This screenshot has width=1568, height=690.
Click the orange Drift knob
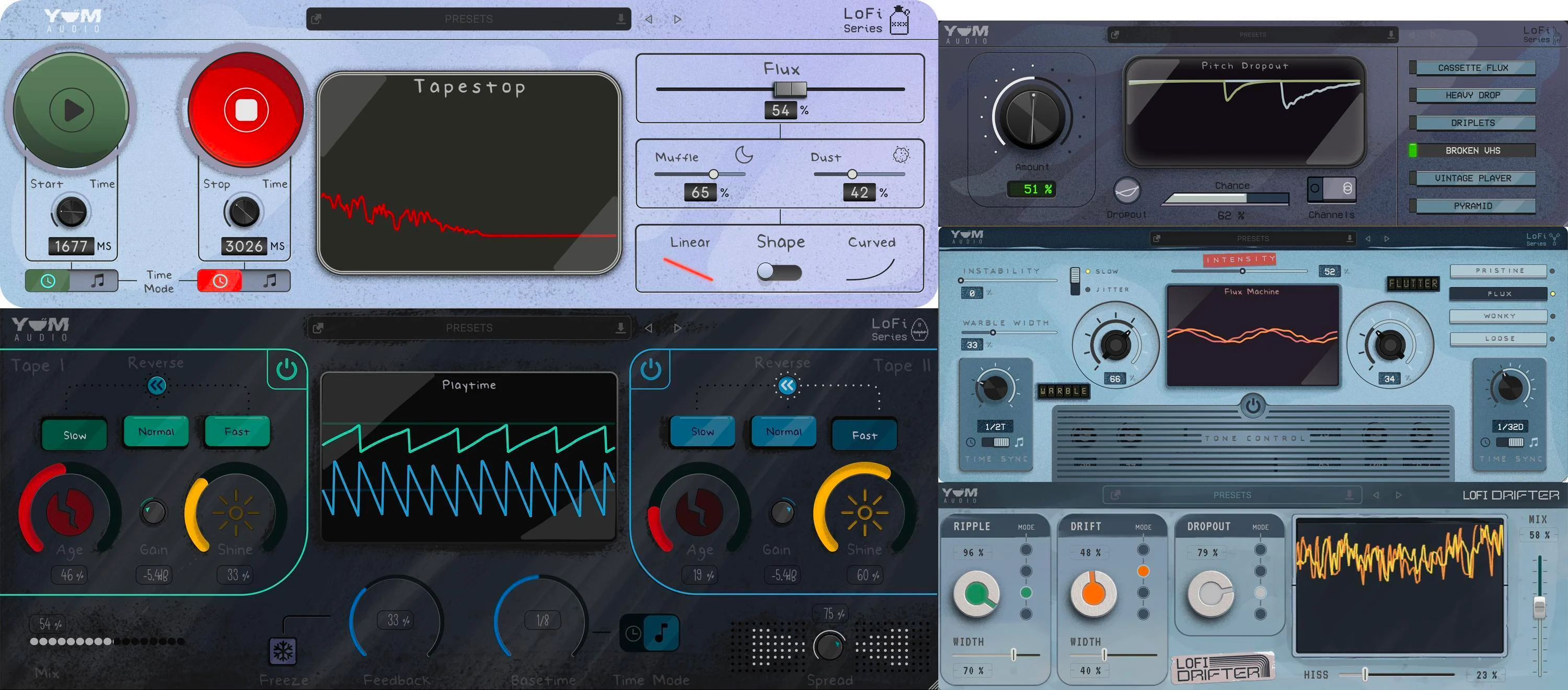pos(1093,593)
